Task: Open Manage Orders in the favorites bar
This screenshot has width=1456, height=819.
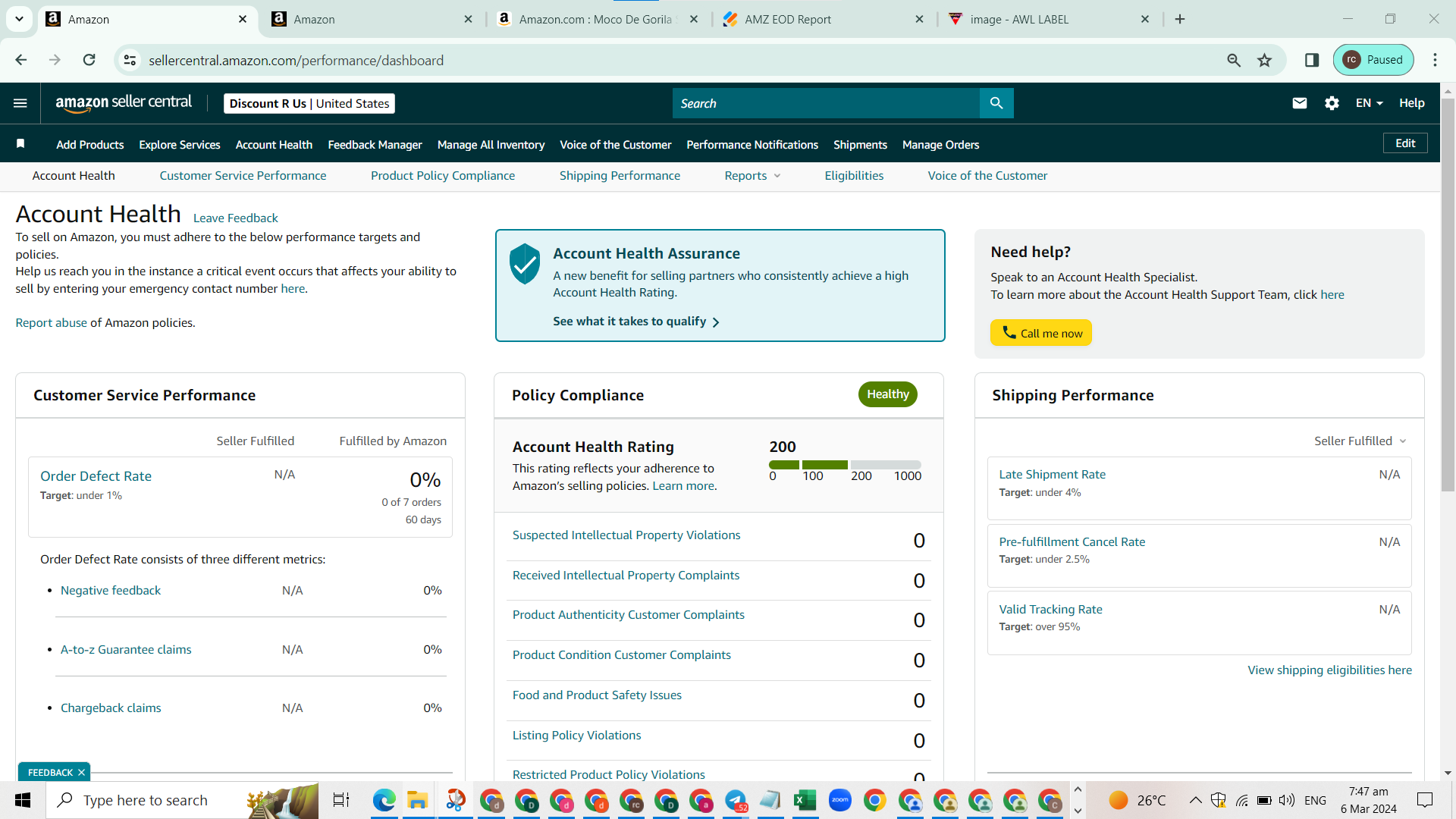Action: point(940,144)
